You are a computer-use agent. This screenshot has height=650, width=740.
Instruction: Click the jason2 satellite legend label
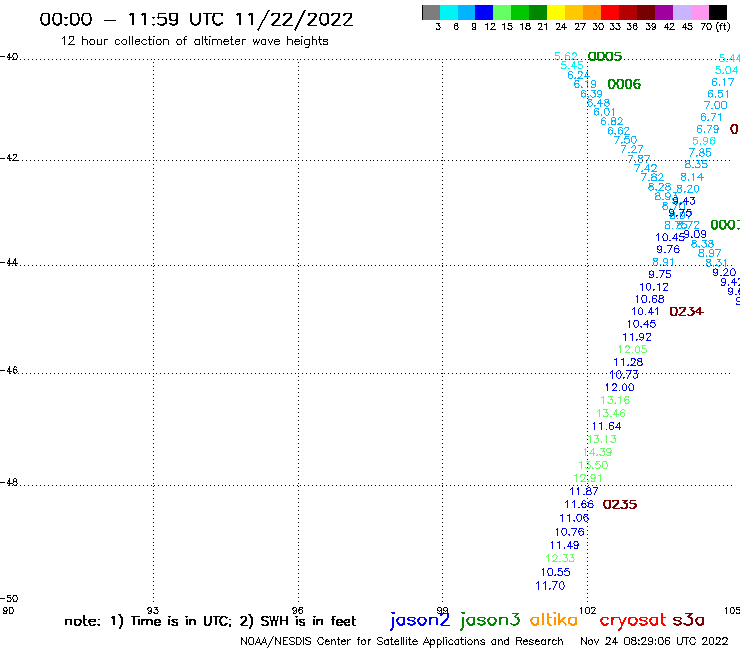(x=420, y=621)
